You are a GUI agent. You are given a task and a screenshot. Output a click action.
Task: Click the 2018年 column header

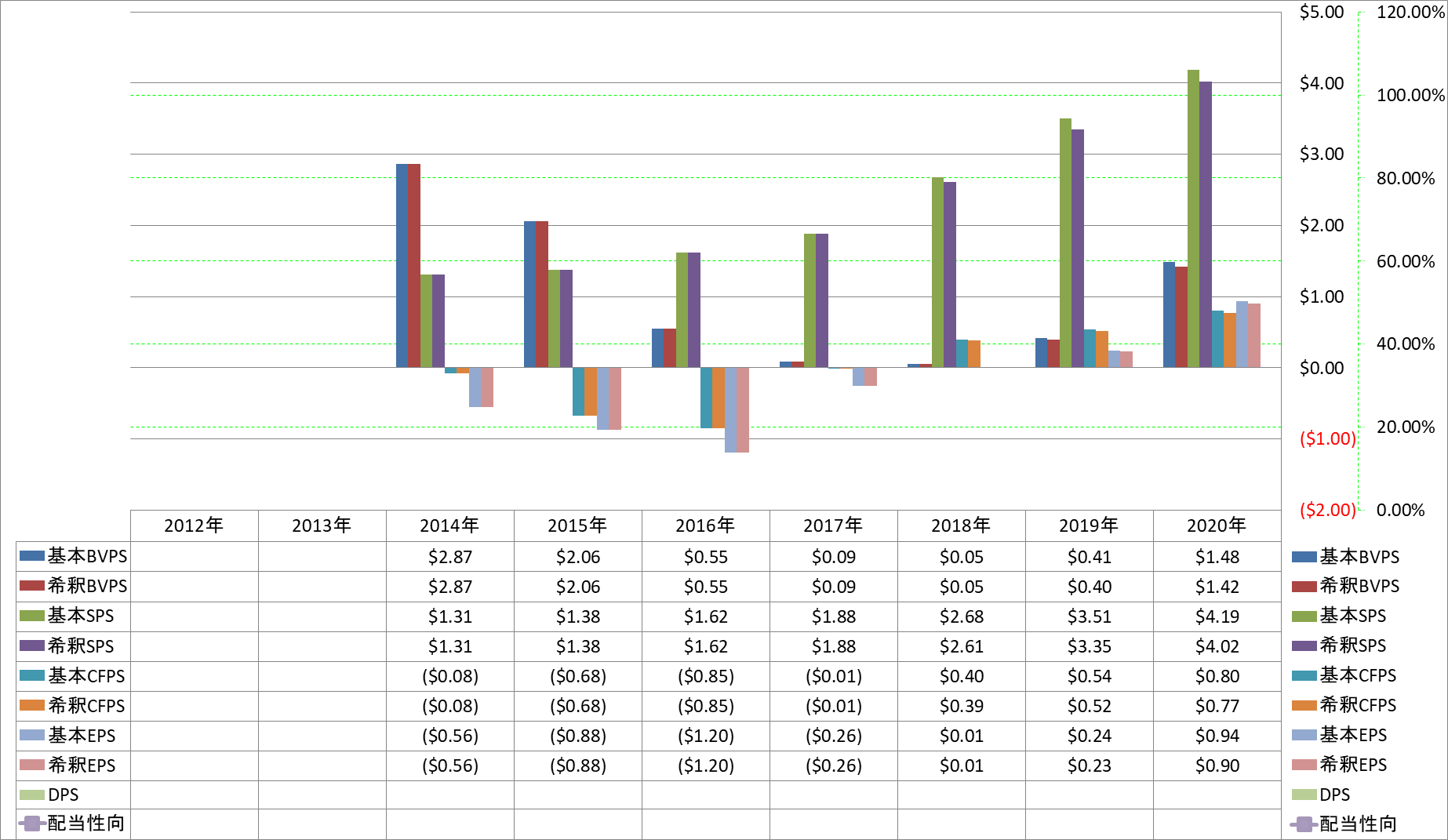point(961,525)
